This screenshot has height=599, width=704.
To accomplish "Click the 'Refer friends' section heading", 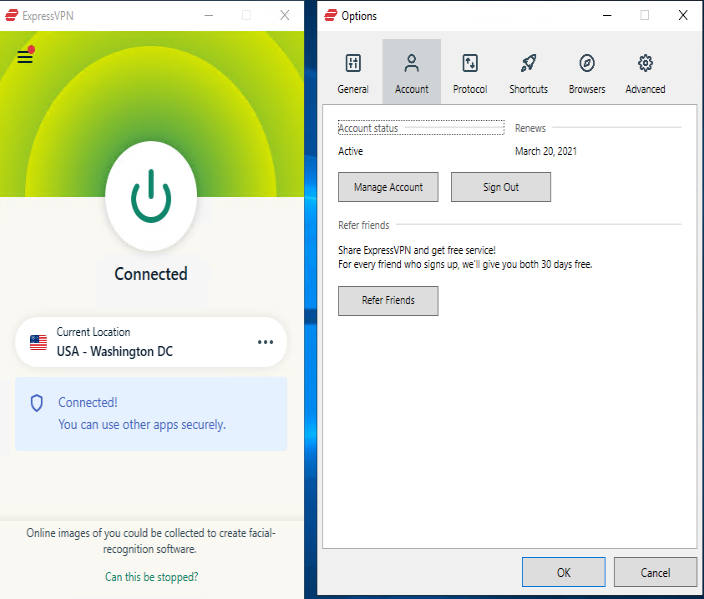I will 364,225.
